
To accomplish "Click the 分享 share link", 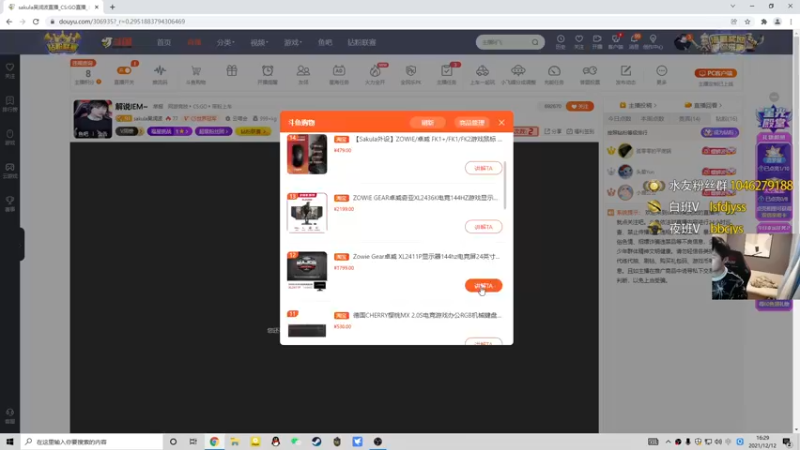I will click(553, 131).
